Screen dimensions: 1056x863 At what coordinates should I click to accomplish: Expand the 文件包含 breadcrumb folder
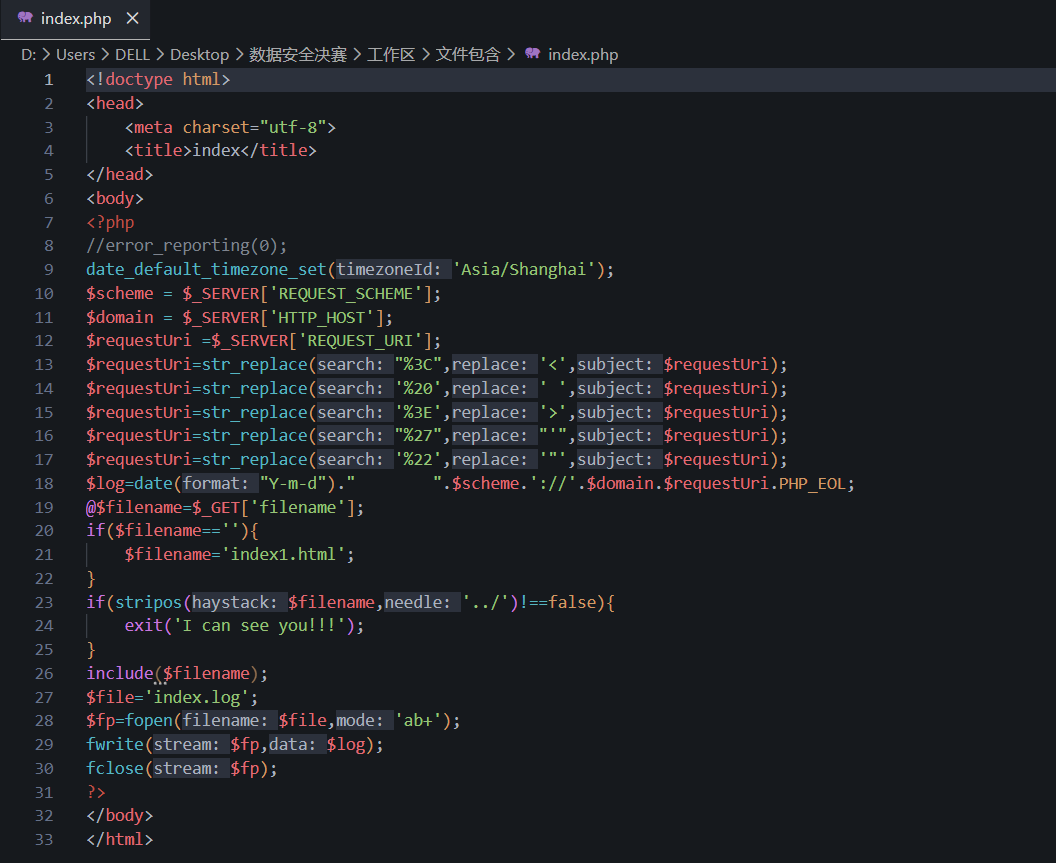tap(467, 54)
